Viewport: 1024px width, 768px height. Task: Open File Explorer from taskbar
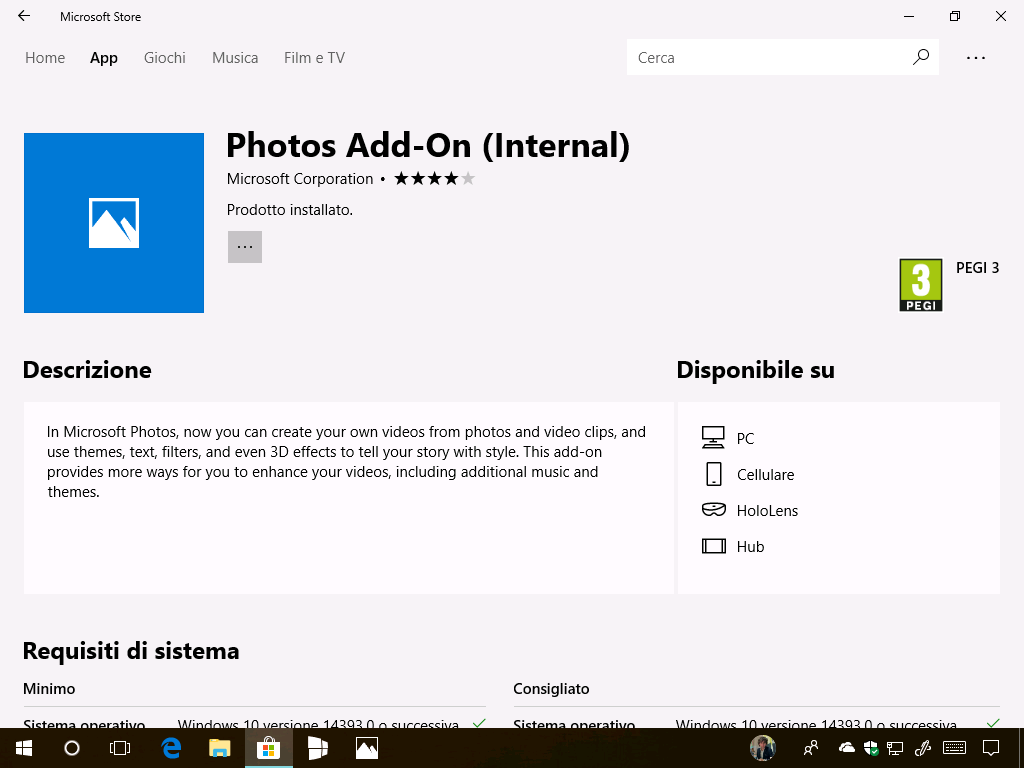[x=219, y=748]
